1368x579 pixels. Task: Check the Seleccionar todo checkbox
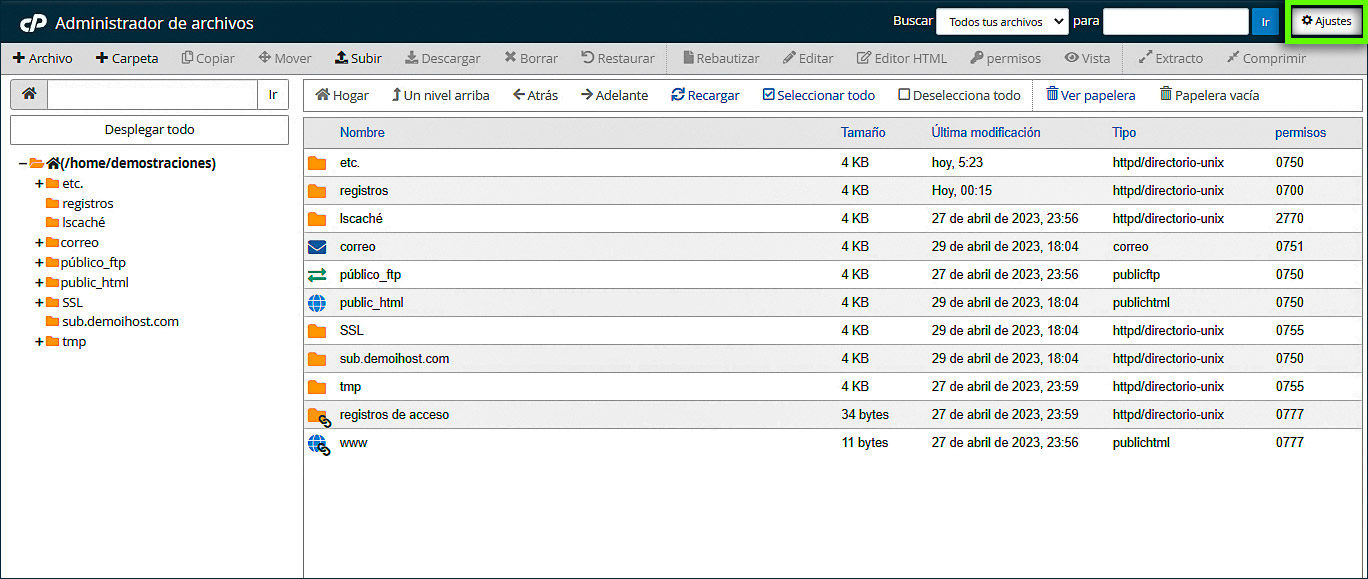pos(768,95)
